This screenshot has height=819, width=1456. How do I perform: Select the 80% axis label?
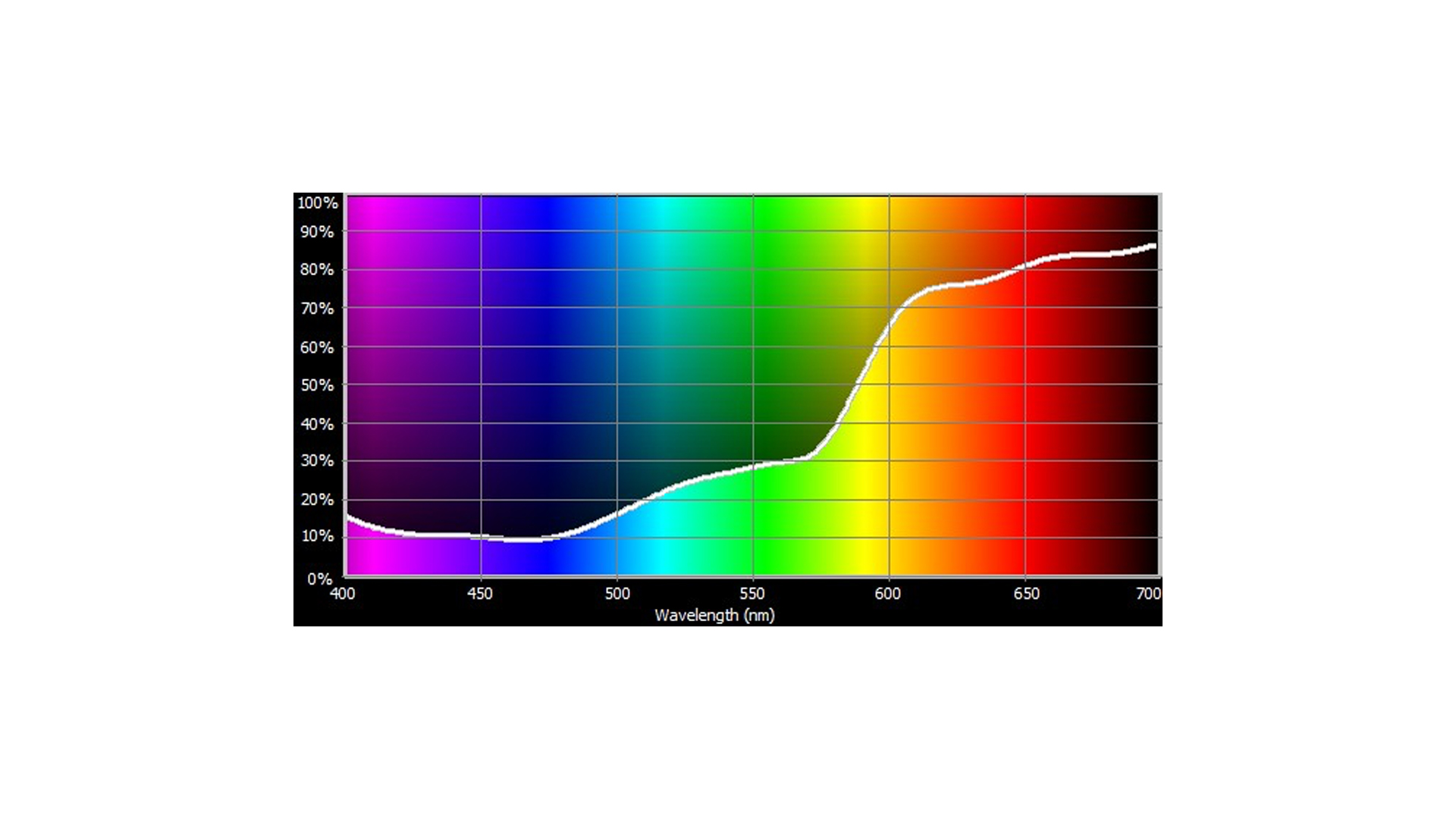click(x=318, y=270)
